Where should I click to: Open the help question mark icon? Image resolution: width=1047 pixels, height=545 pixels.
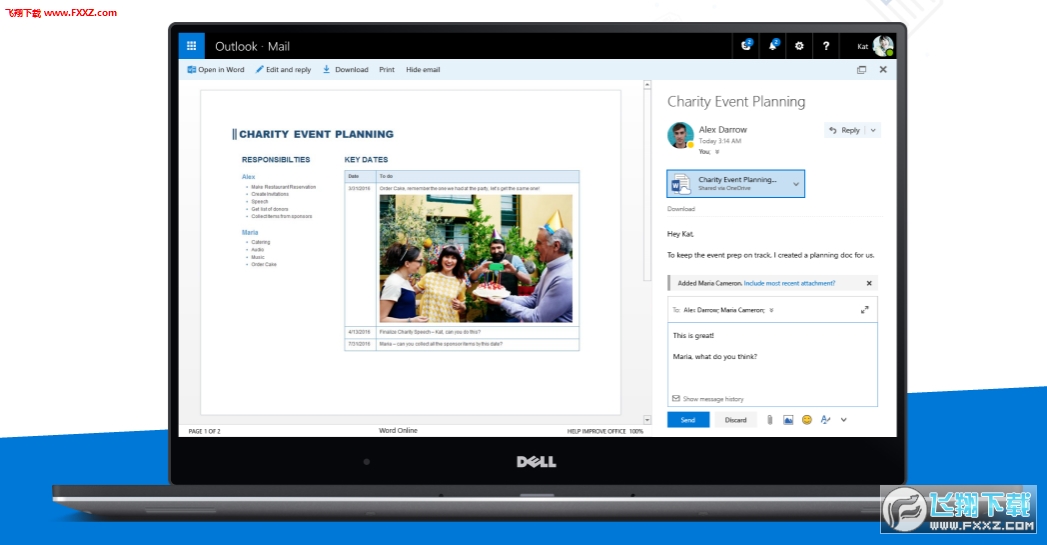pyautogui.click(x=826, y=46)
